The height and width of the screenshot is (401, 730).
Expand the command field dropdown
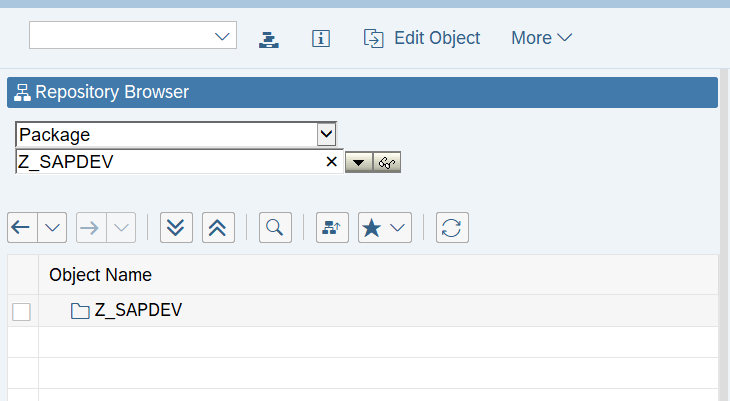tap(222, 36)
